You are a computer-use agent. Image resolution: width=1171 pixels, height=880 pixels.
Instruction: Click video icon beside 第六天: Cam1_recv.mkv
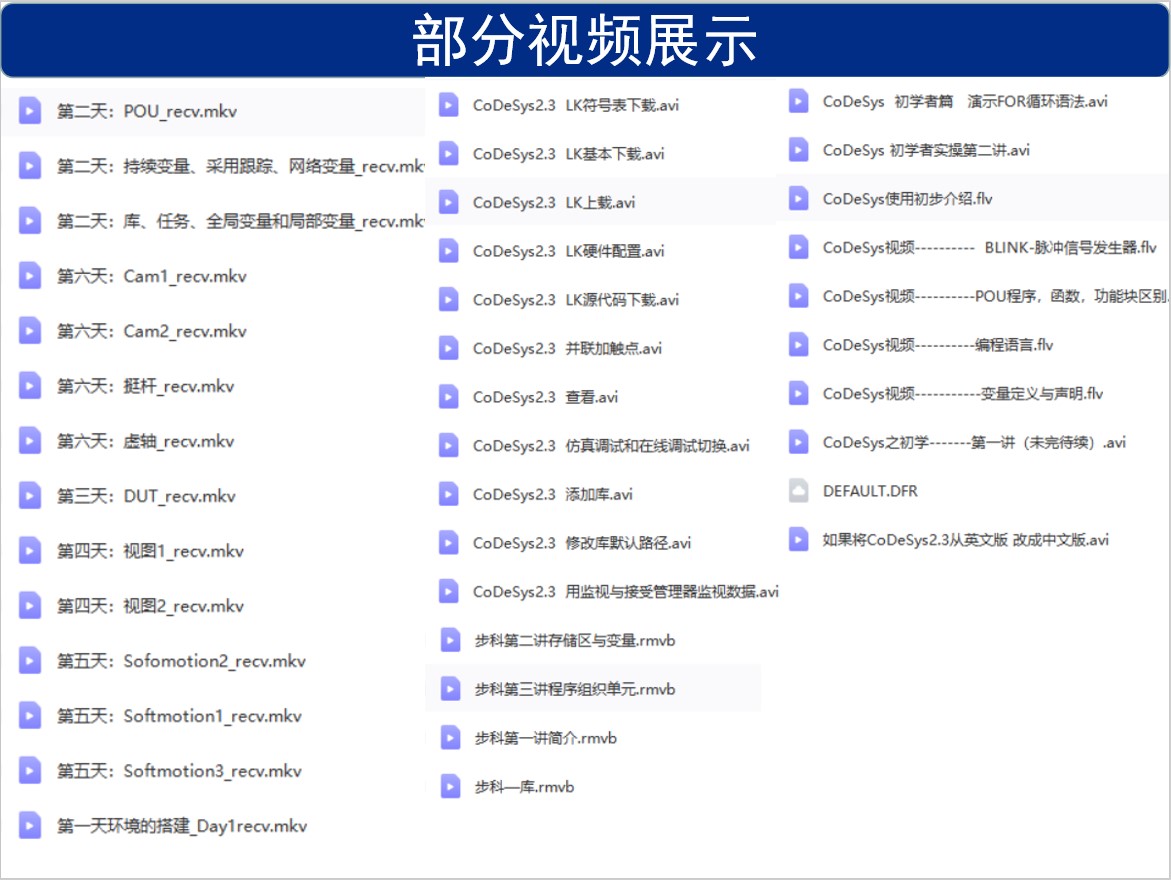tap(29, 276)
